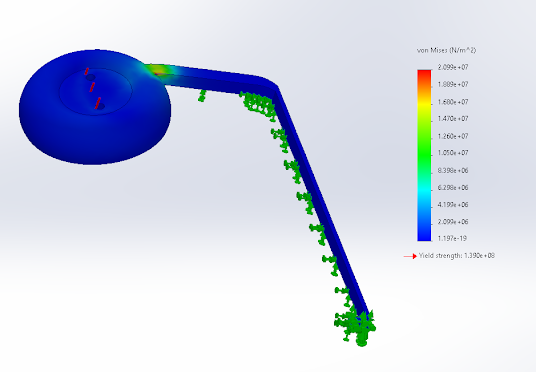Image resolution: width=536 pixels, height=372 pixels.
Task: Click the green fixture symbols at arm's bottom end
Action: point(355,327)
